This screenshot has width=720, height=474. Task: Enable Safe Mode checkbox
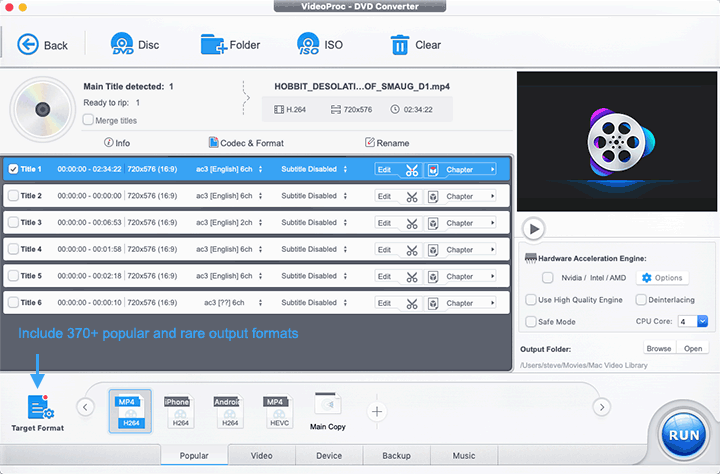click(x=531, y=322)
